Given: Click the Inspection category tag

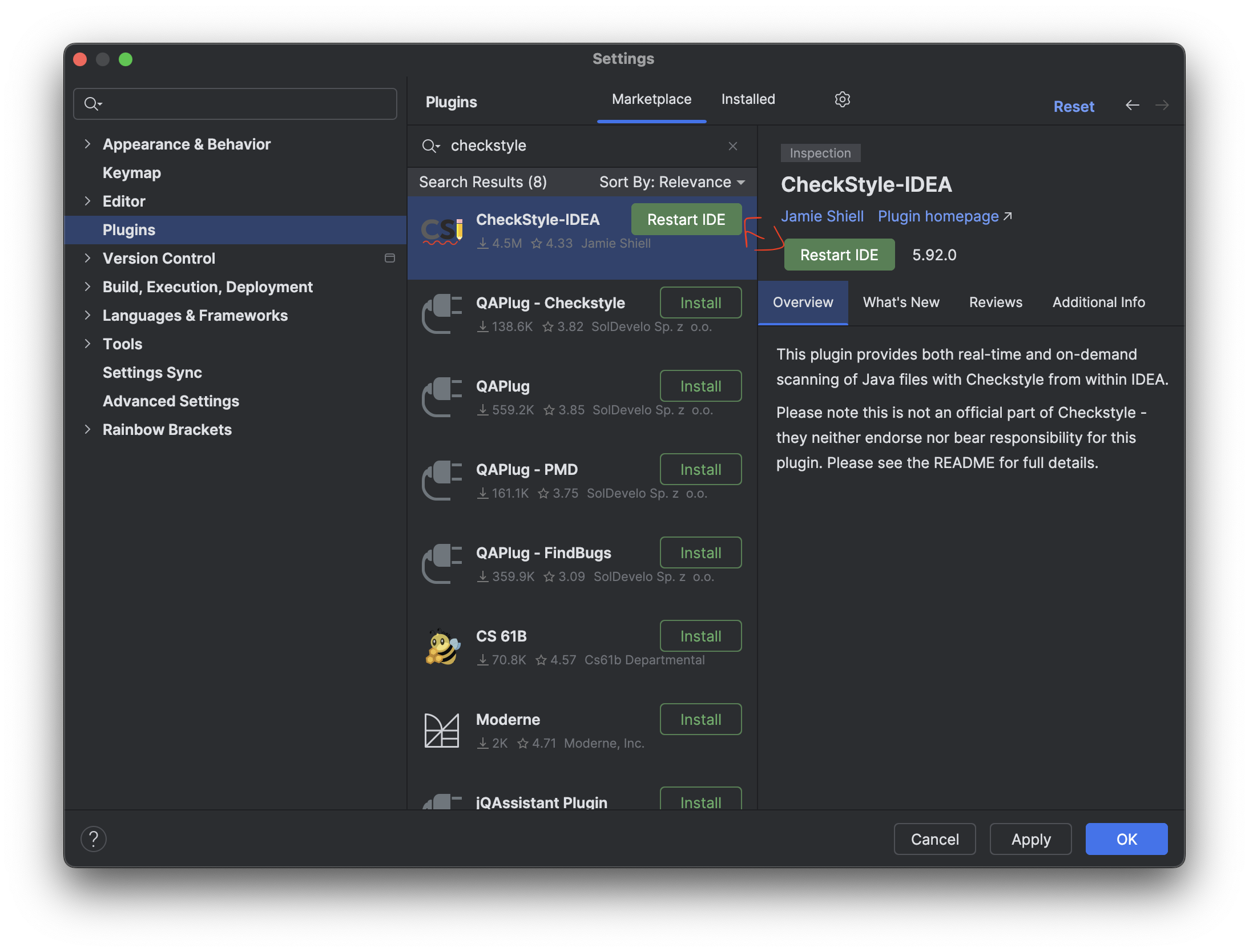Looking at the screenshot, I should [820, 153].
